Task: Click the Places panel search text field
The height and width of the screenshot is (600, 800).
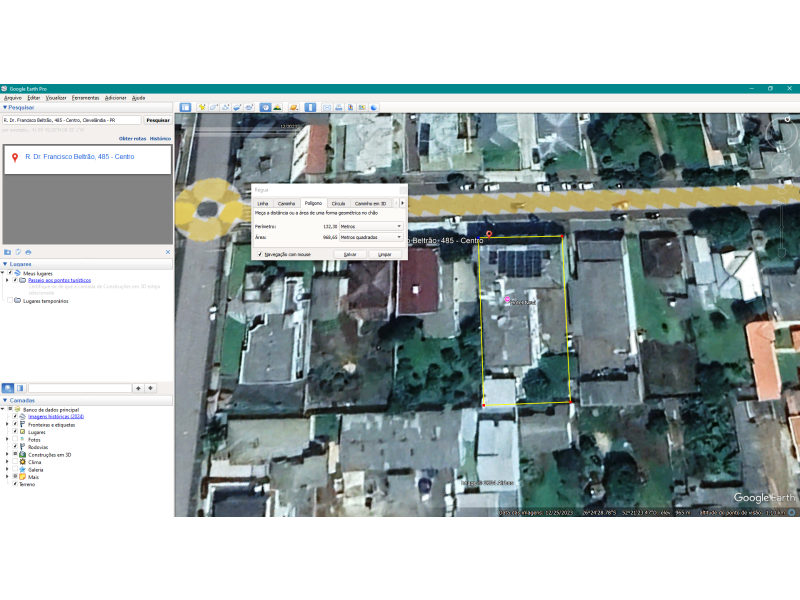Action: [x=80, y=388]
